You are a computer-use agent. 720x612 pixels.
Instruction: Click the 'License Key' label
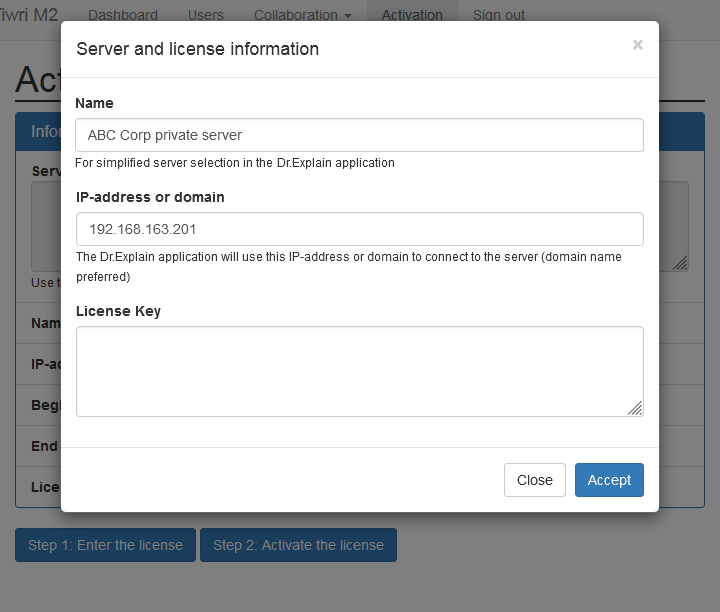point(118,311)
